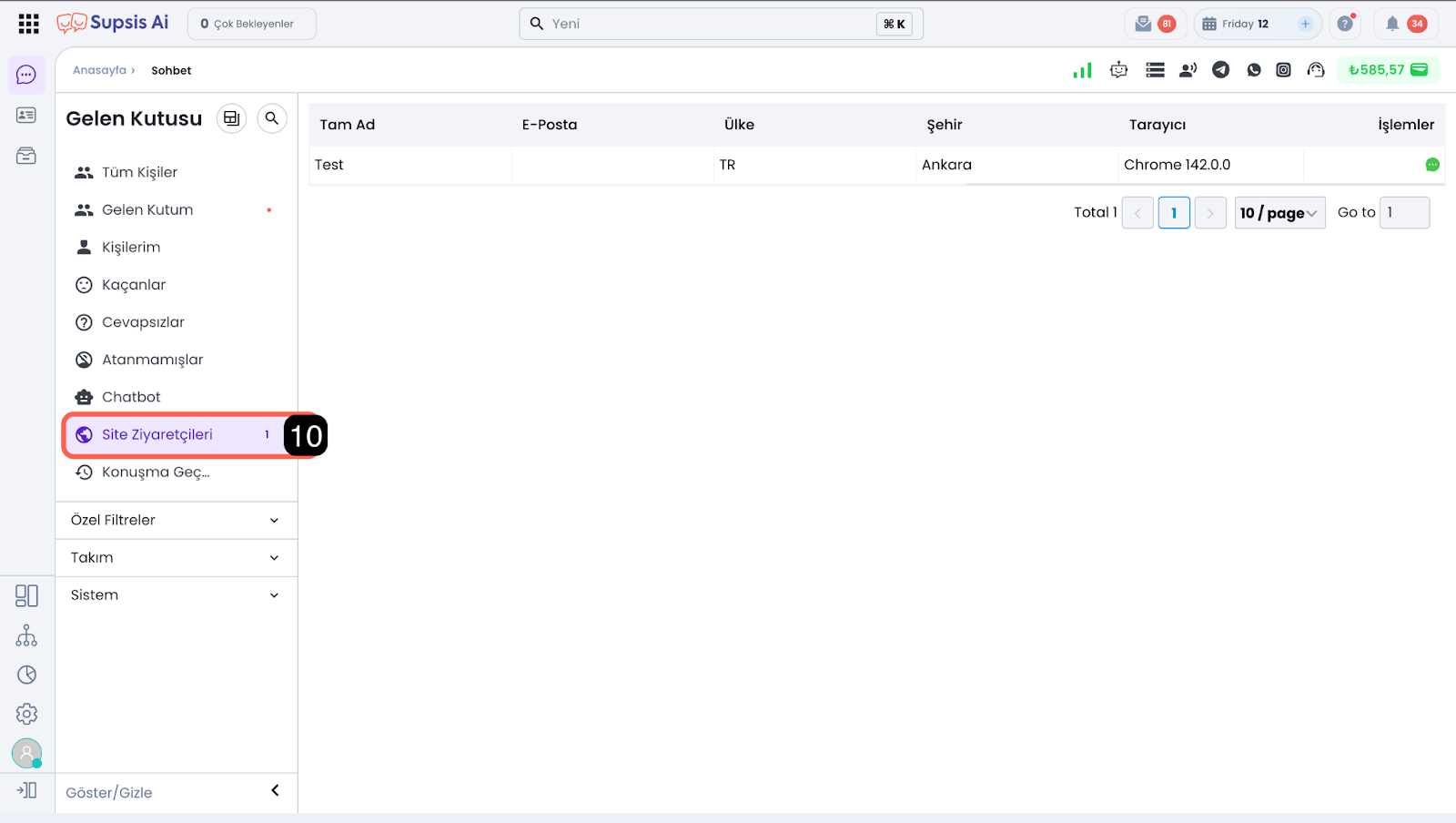Open the 10 / page dropdown

(x=1279, y=213)
